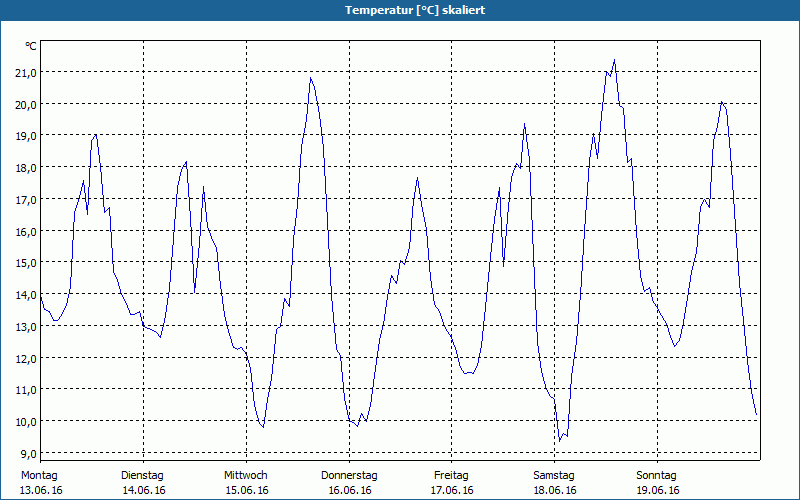The height and width of the screenshot is (500, 800).
Task: Click the 10,0 axis value
Action: click(x=26, y=422)
